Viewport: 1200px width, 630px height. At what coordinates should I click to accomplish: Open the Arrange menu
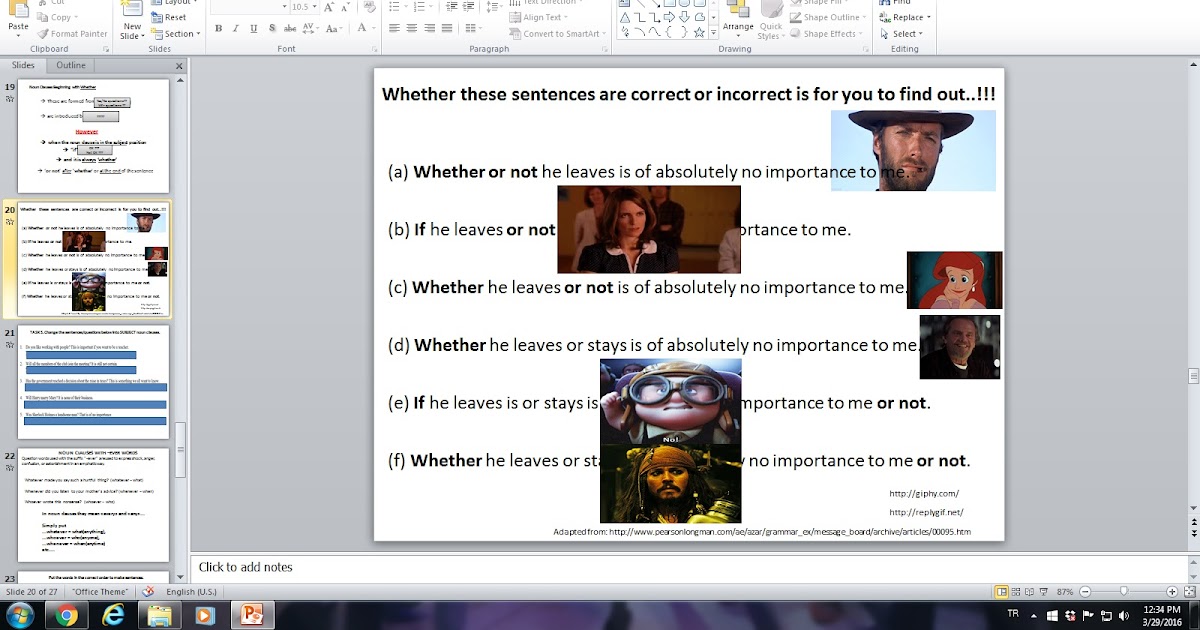(x=738, y=22)
